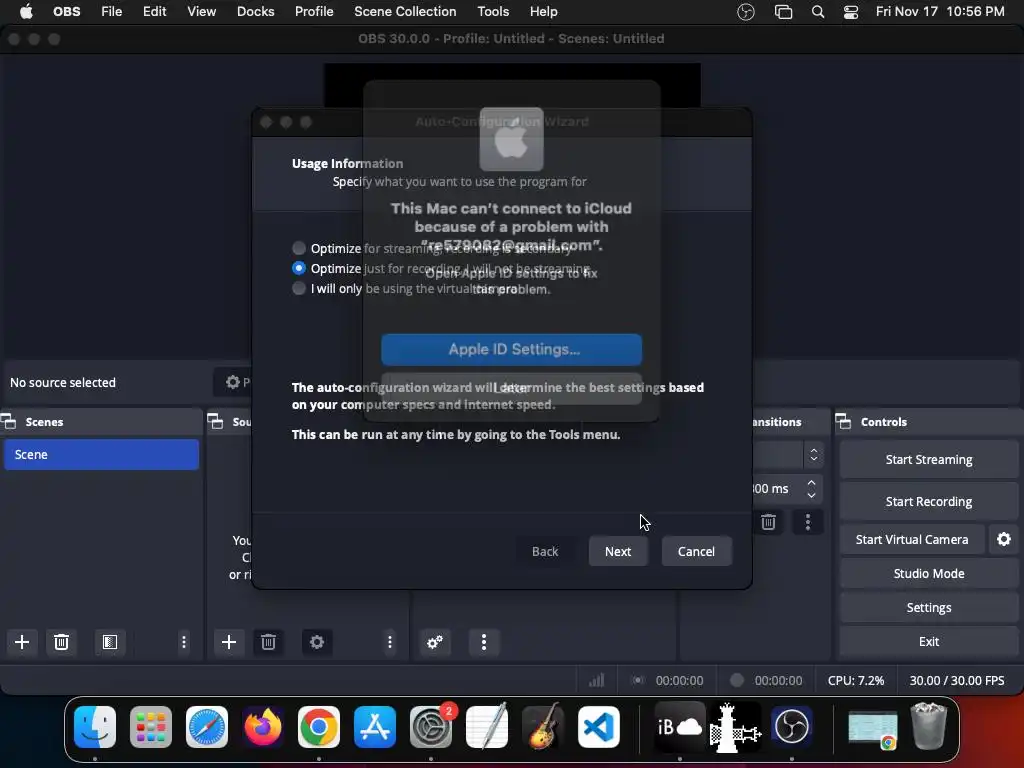Open OBS icon in the Dock
This screenshot has height=768, width=1024.
[792, 727]
